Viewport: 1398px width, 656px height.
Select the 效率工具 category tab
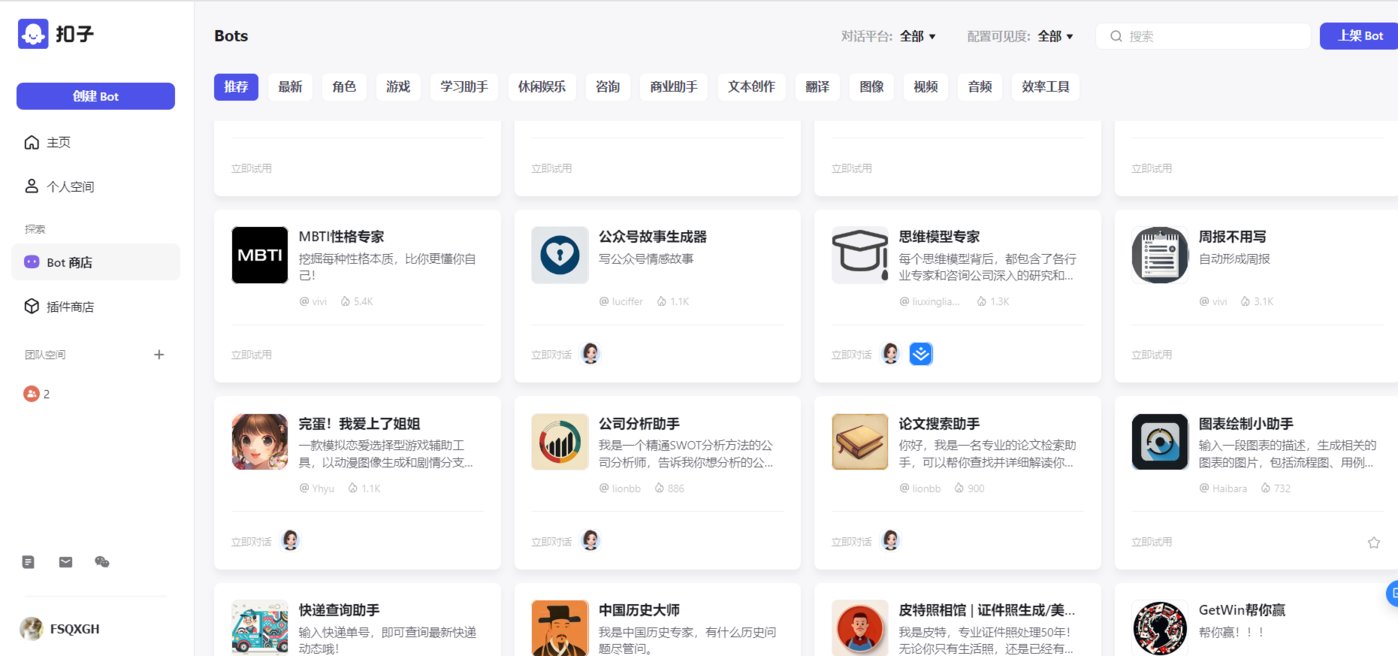1045,87
